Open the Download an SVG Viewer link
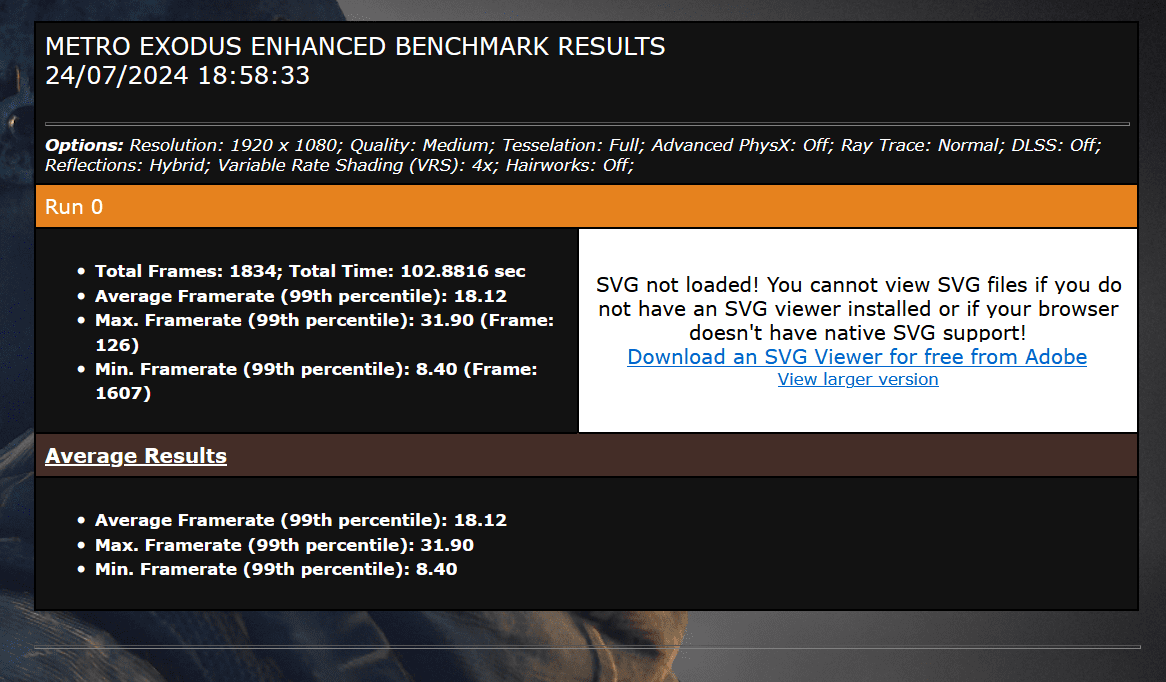The image size is (1166, 682). tap(857, 357)
